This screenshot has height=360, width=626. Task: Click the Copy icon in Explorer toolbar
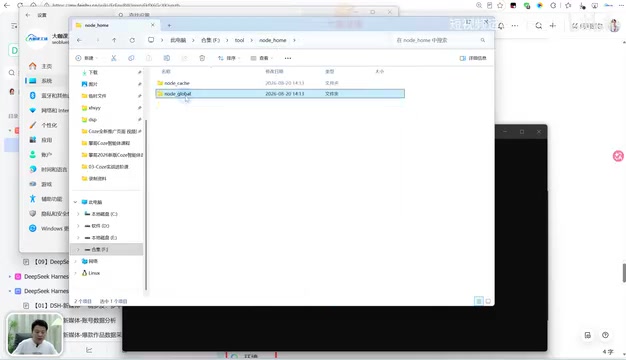[131, 58]
